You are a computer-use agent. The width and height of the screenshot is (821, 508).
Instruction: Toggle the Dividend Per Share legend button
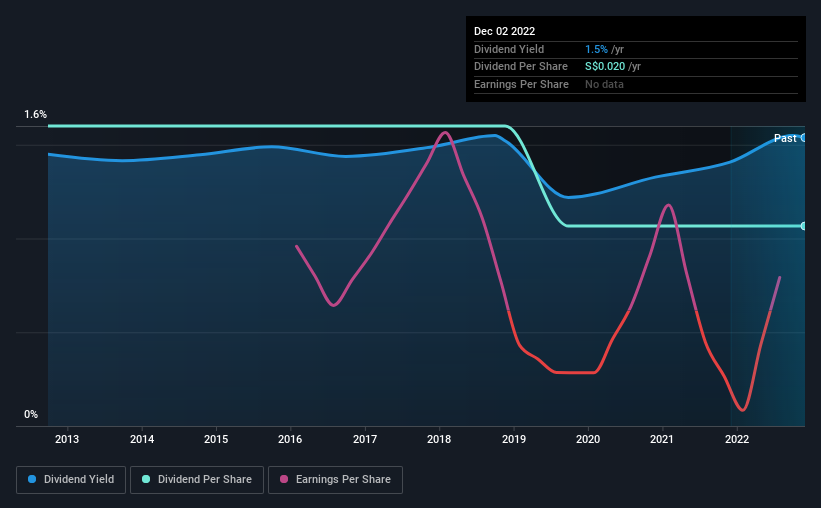tap(197, 480)
